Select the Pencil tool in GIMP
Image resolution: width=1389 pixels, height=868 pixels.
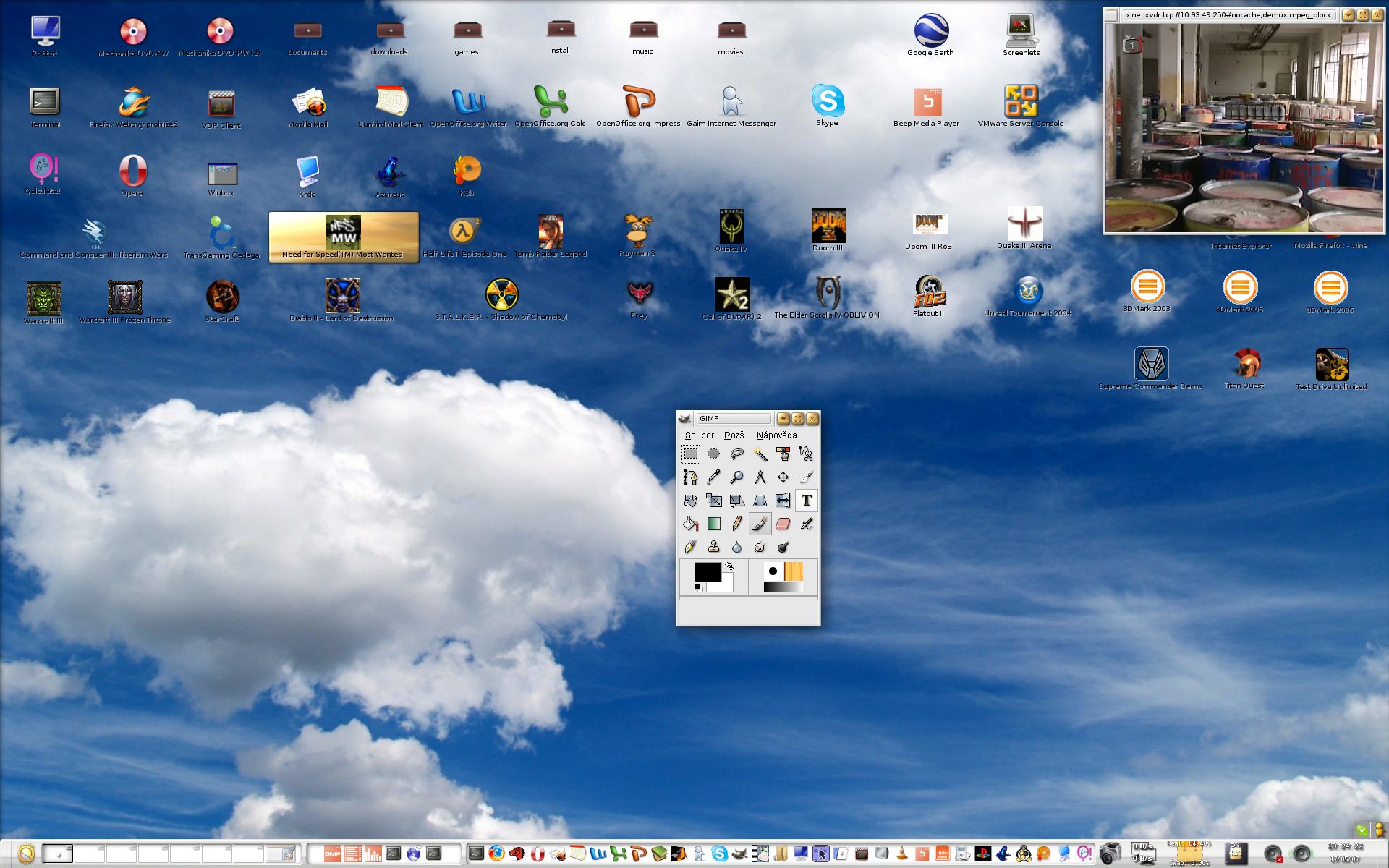737,524
